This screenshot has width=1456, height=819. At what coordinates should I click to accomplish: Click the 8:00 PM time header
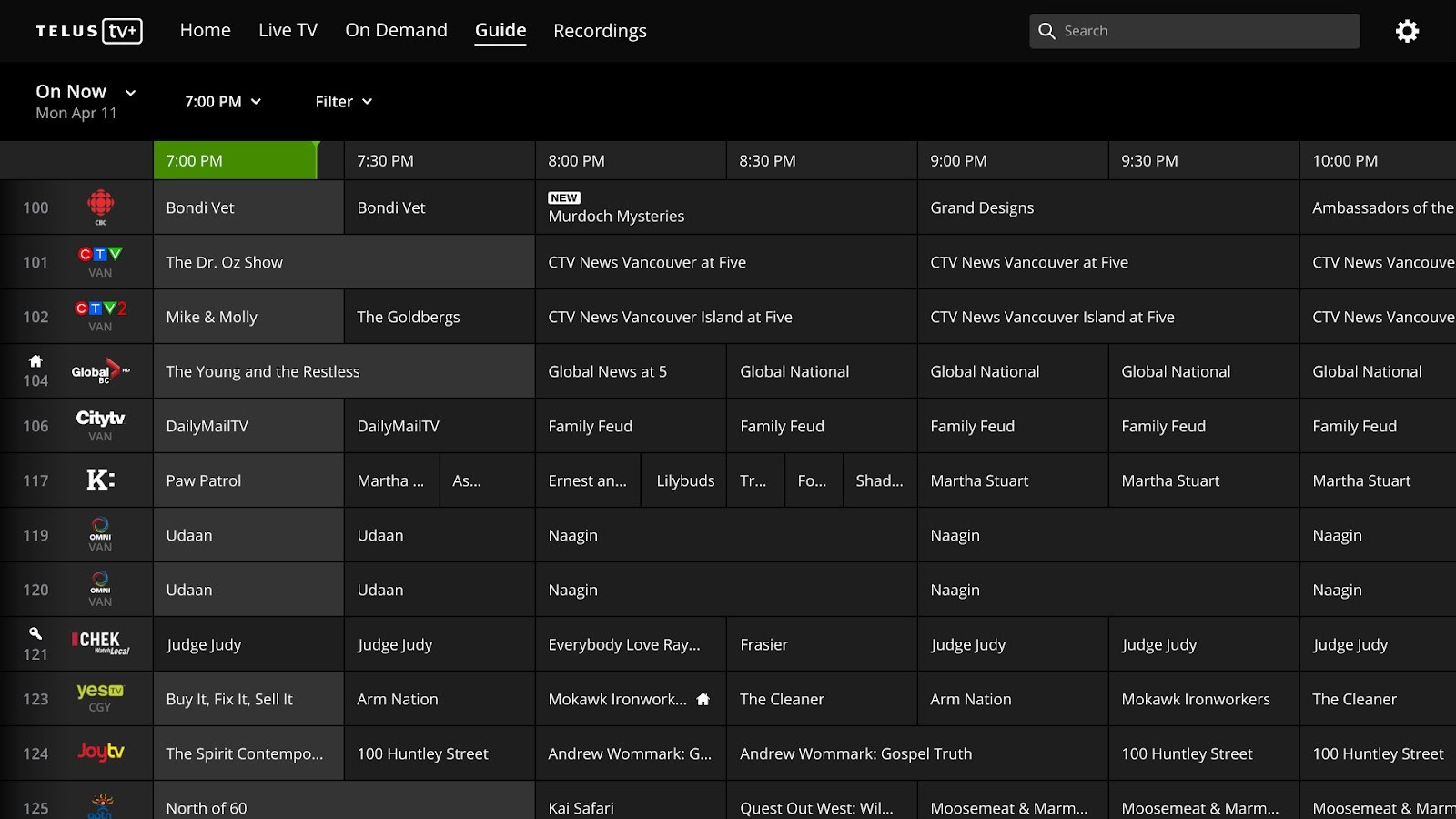tap(631, 160)
